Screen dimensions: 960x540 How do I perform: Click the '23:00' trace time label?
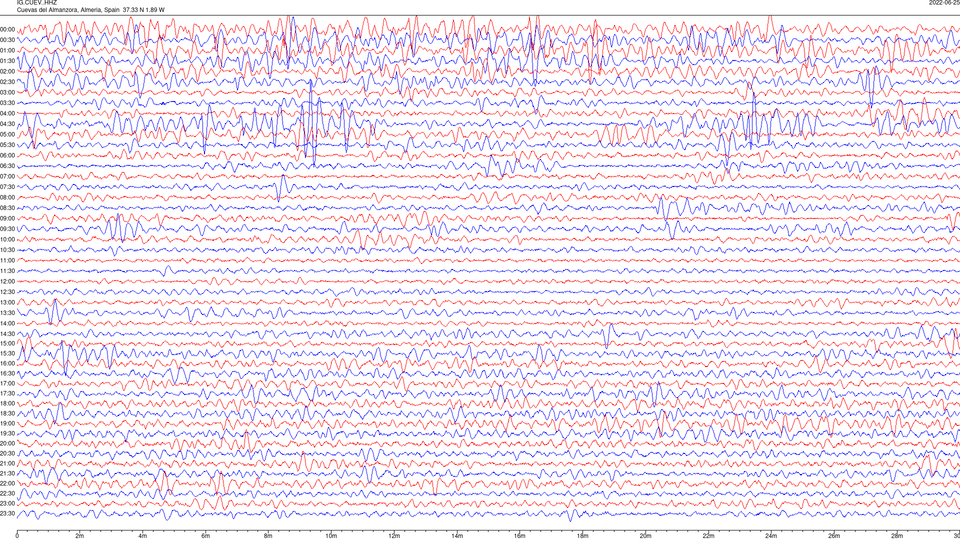pos(7,503)
